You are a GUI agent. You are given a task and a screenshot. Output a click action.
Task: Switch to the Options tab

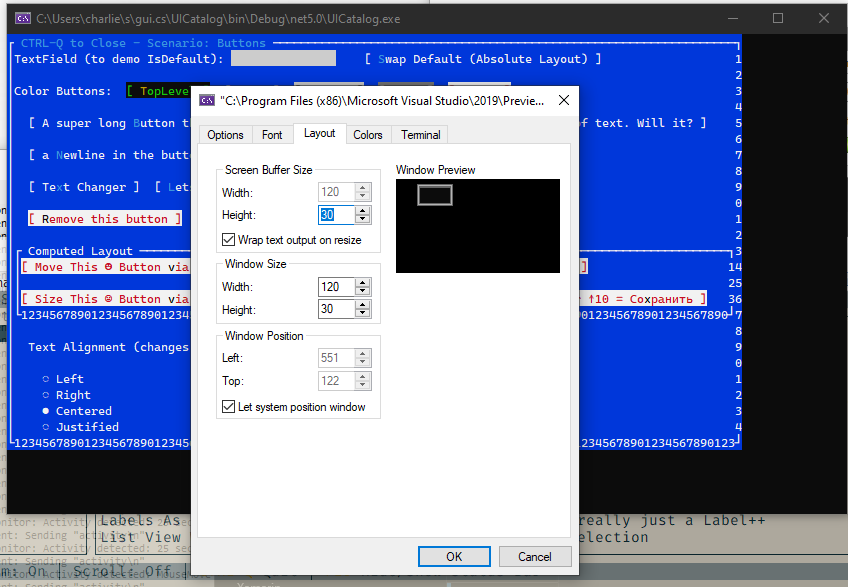[225, 134]
